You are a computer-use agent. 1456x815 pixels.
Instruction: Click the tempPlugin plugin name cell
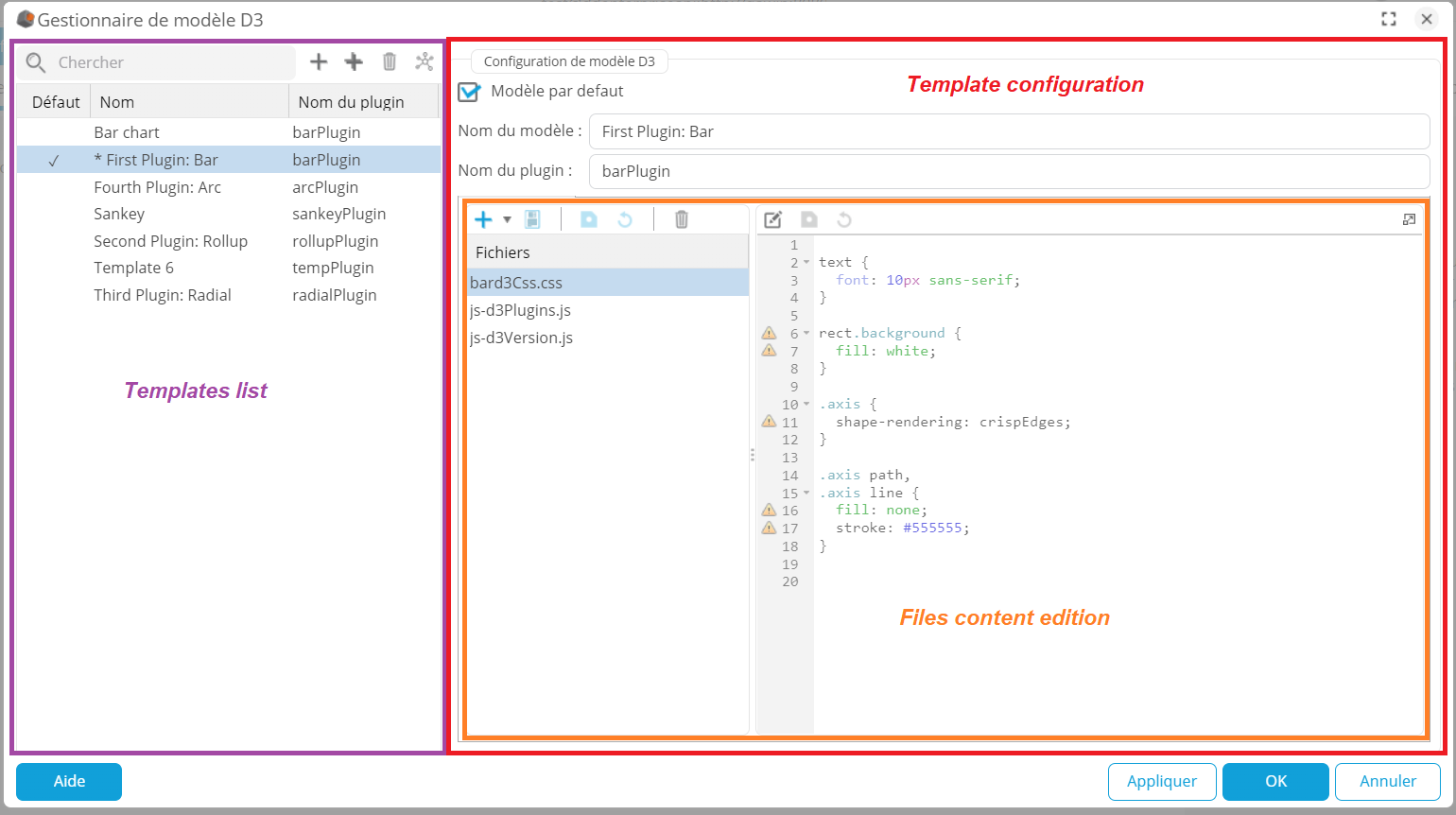(333, 268)
